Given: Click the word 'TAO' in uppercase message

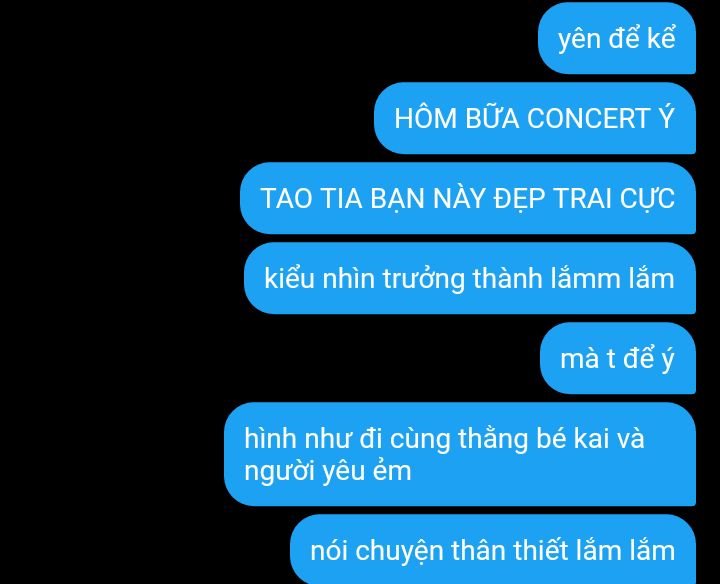Looking at the screenshot, I should [x=287, y=199].
